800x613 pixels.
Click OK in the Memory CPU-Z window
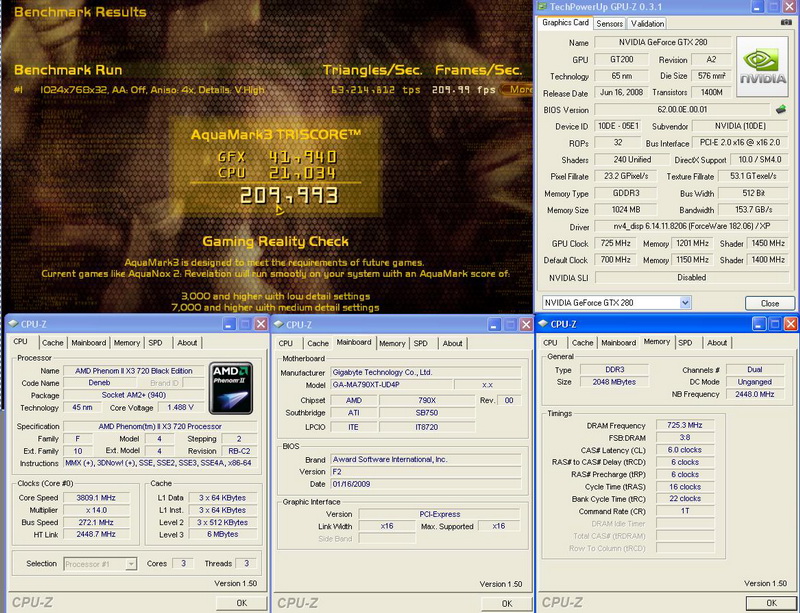click(771, 603)
